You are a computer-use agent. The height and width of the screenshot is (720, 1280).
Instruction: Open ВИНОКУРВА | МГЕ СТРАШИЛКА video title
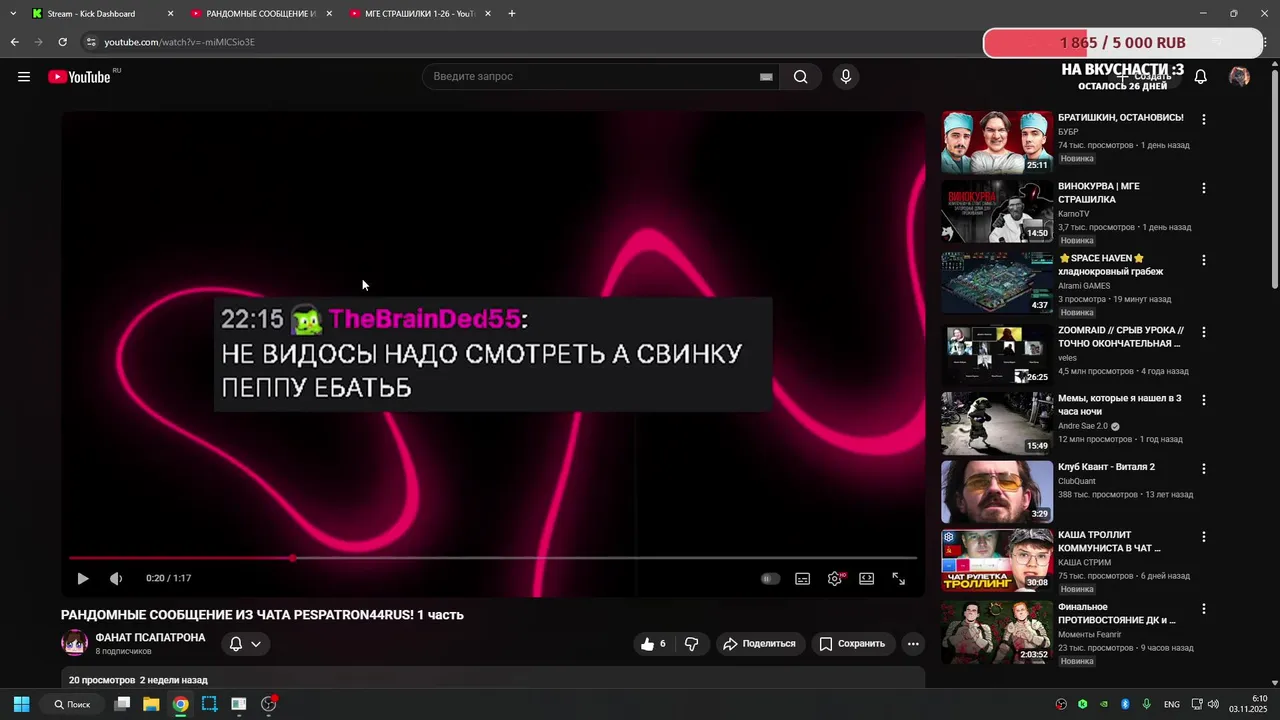[1099, 193]
